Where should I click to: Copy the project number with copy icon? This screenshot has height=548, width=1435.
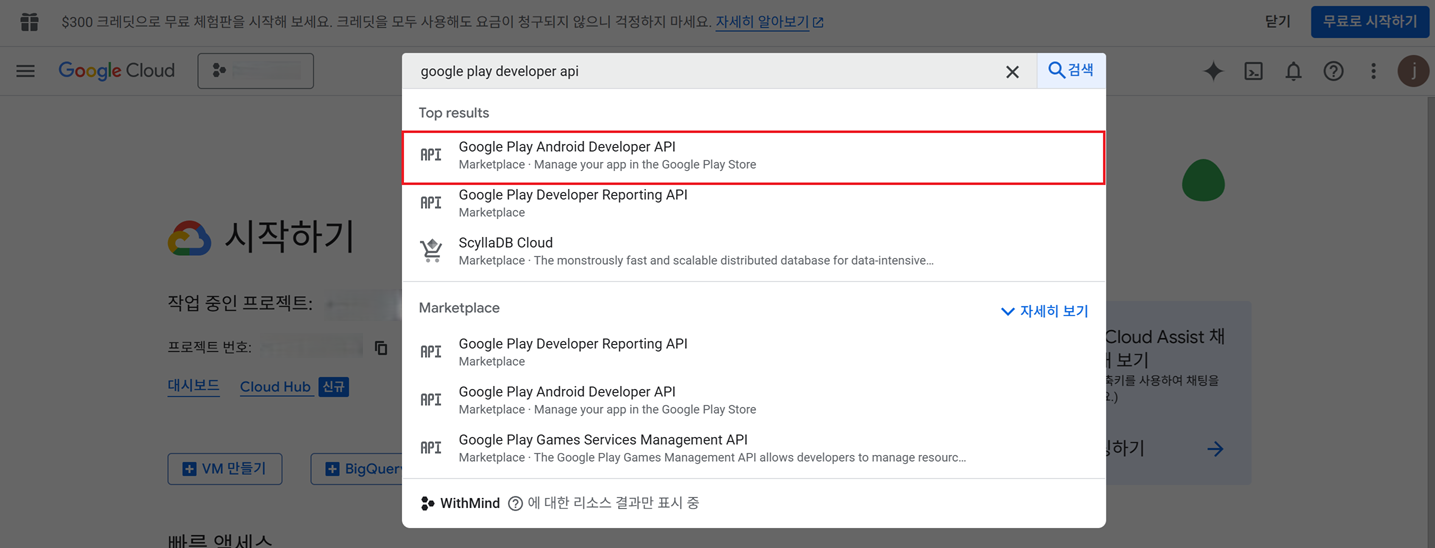click(381, 348)
